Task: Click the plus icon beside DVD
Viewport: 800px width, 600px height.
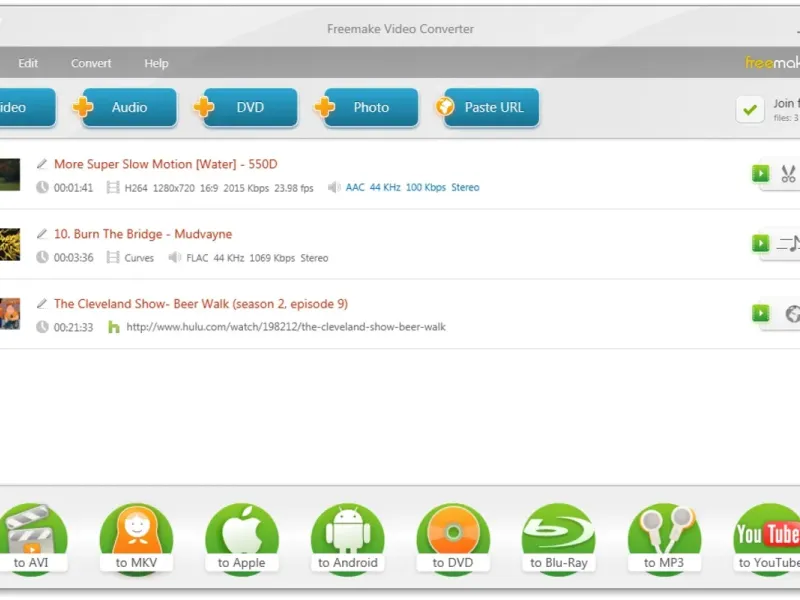Action: click(204, 107)
